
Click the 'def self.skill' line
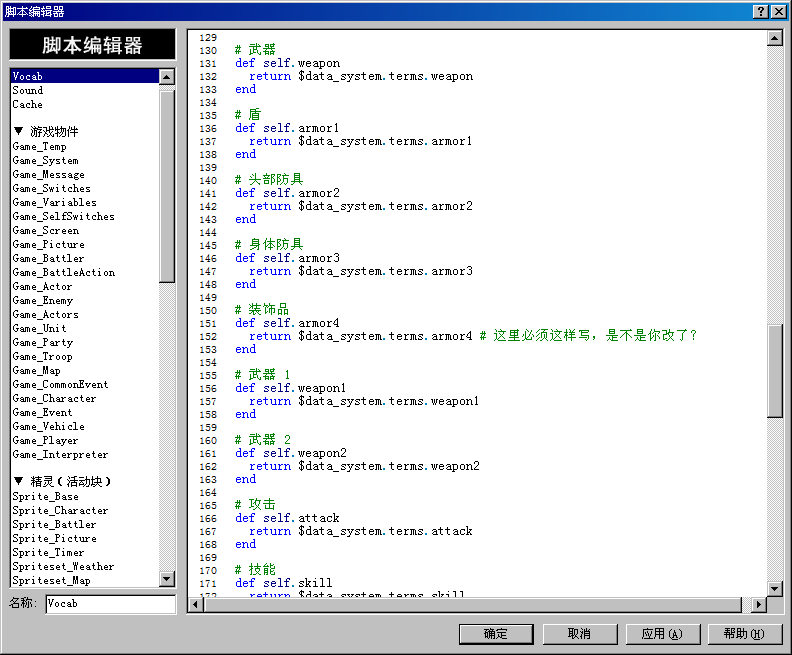[284, 583]
